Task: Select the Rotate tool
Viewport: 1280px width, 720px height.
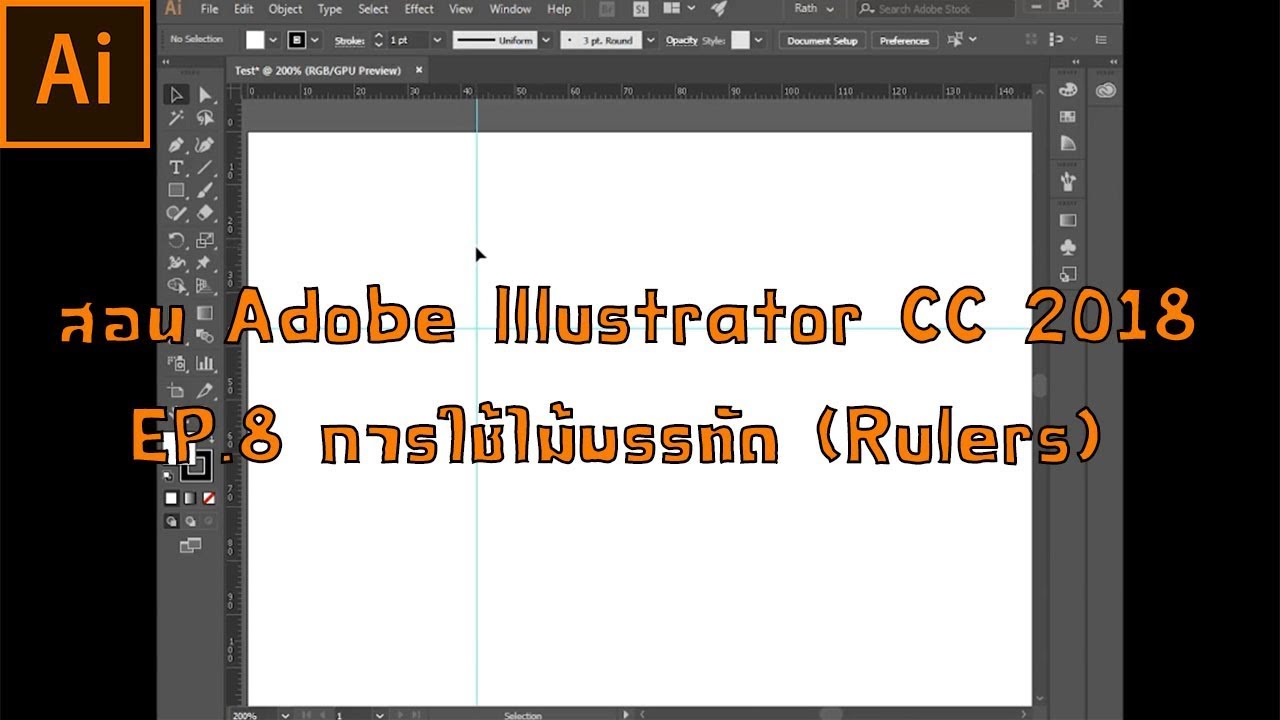Action: coord(177,240)
